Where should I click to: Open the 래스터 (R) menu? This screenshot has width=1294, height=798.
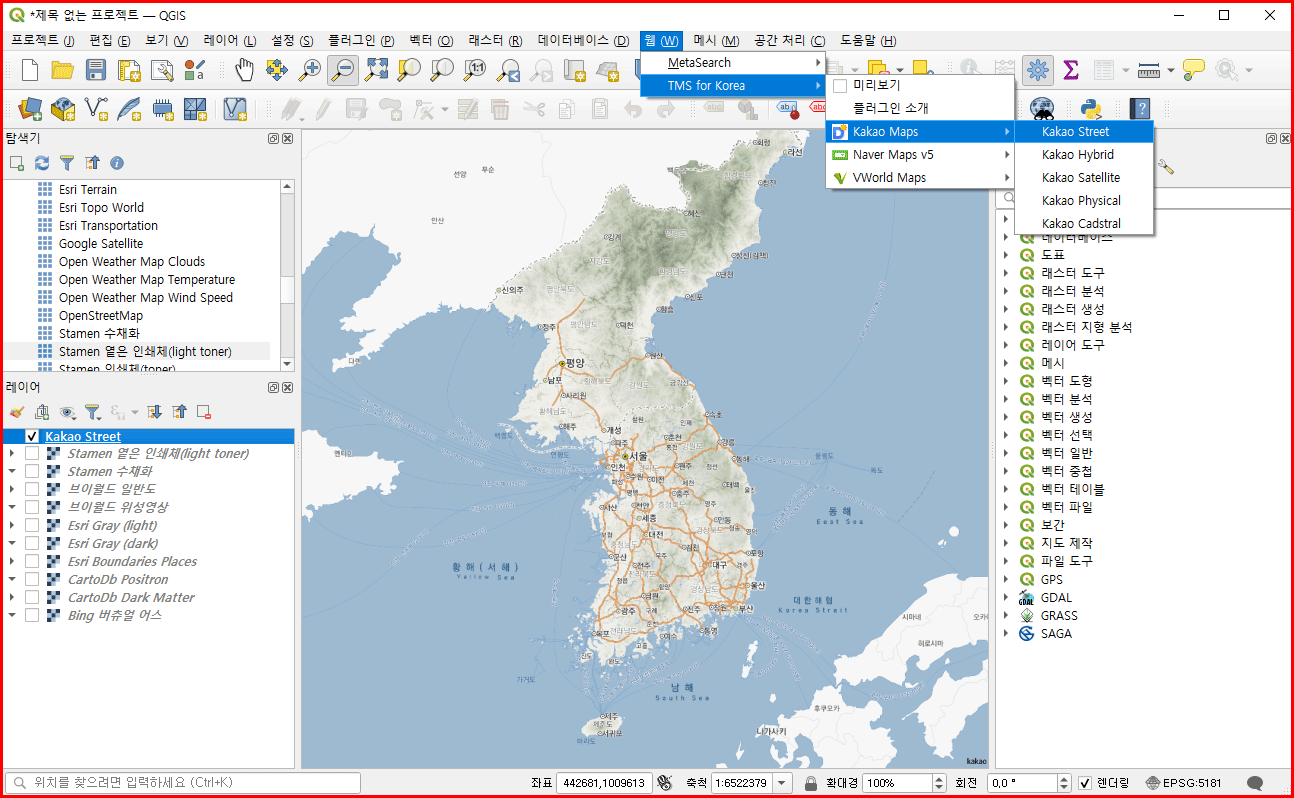point(495,40)
